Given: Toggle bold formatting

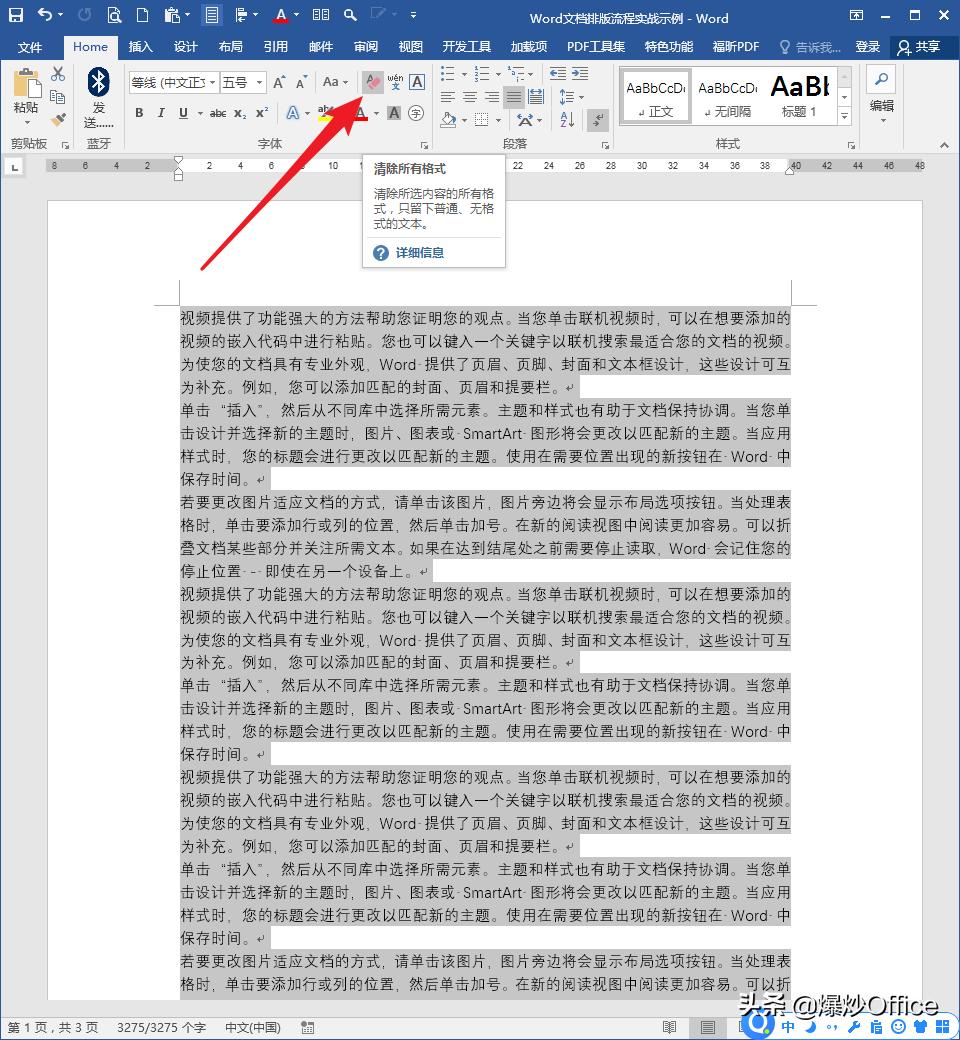Looking at the screenshot, I should pos(140,112).
